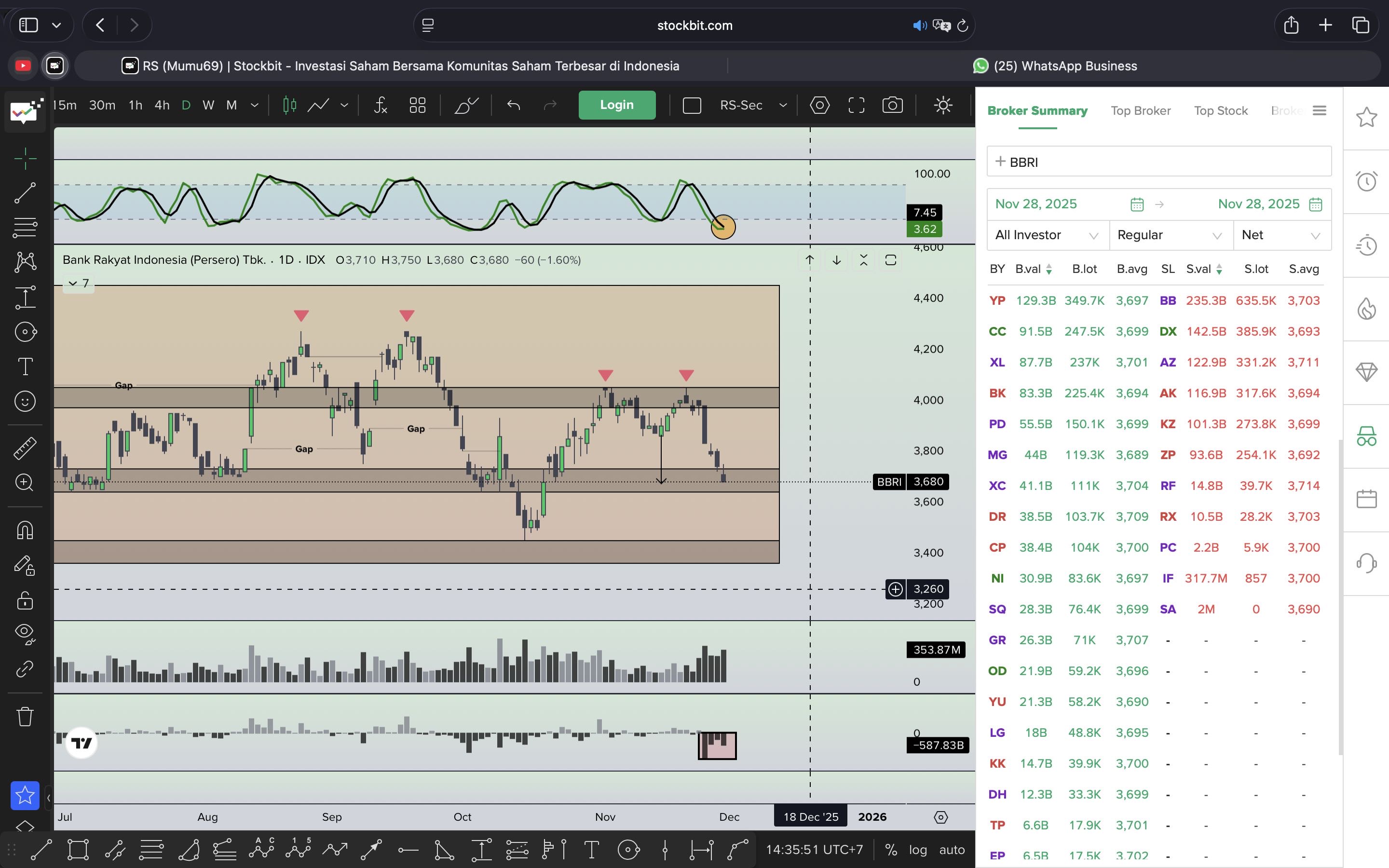Open the emoji sticker tool
The height and width of the screenshot is (868, 1389).
click(25, 401)
